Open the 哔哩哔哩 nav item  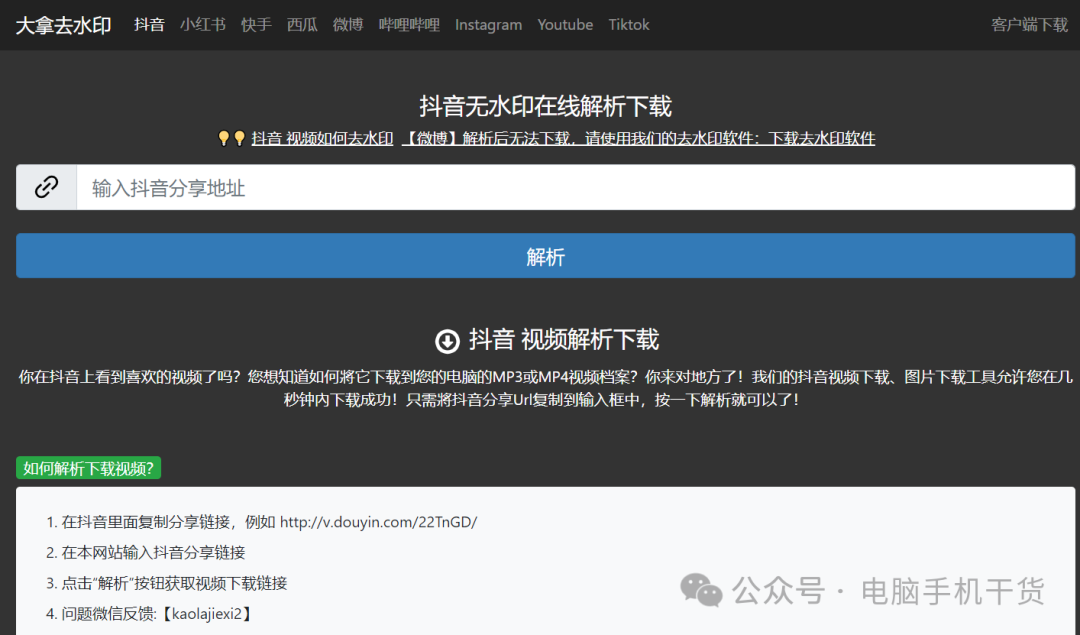409,25
